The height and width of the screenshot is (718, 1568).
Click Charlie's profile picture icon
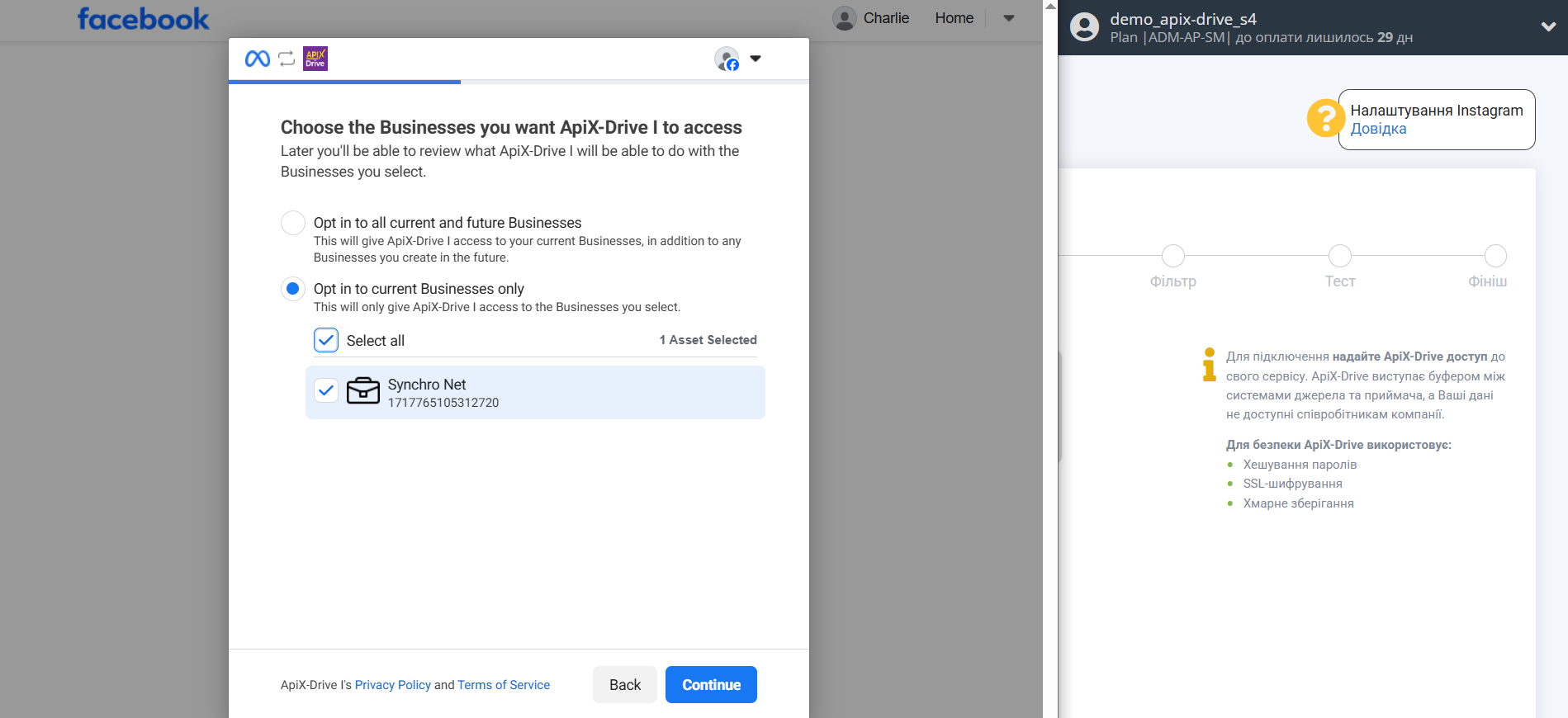point(844,18)
